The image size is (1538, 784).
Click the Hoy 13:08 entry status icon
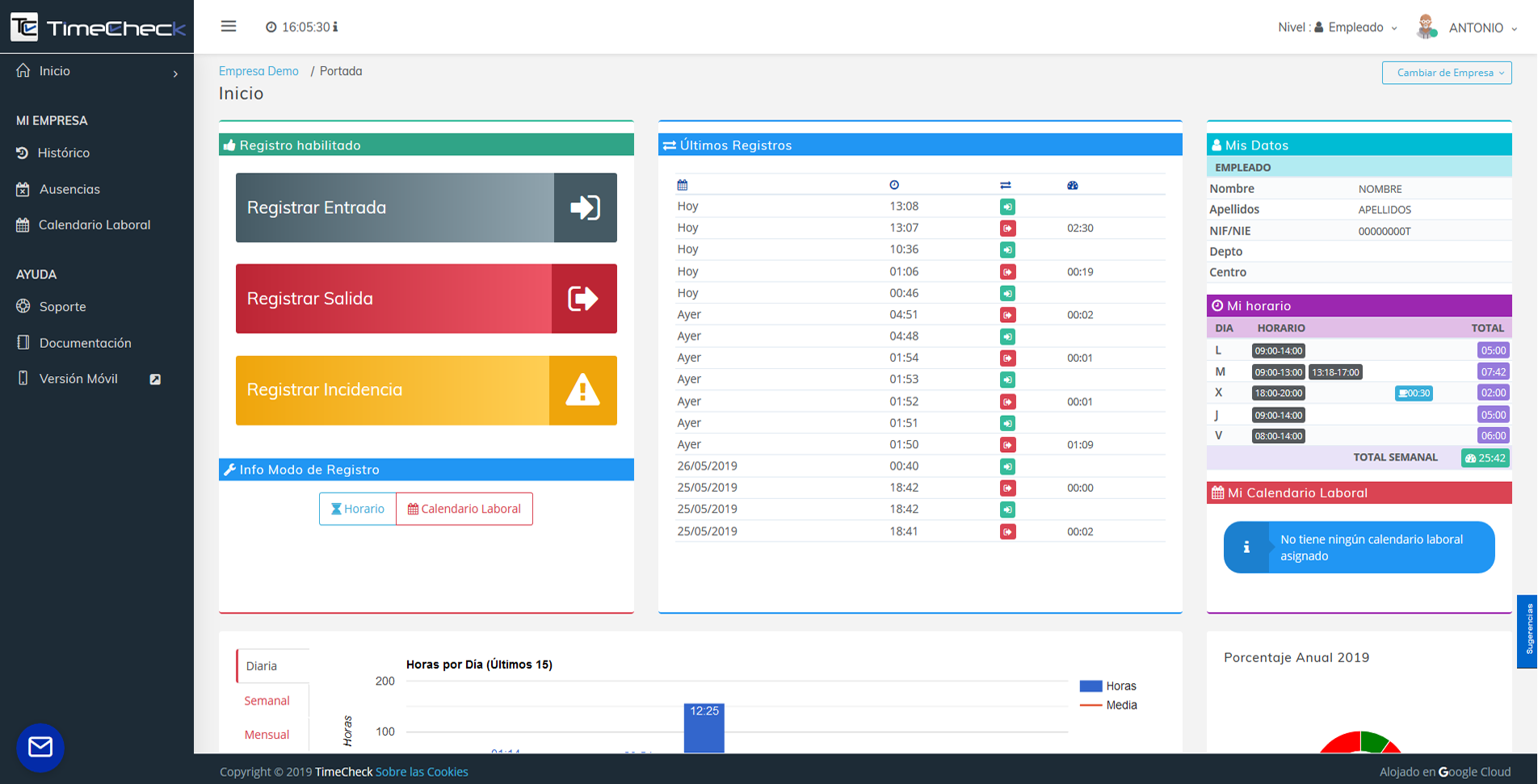click(x=1007, y=207)
